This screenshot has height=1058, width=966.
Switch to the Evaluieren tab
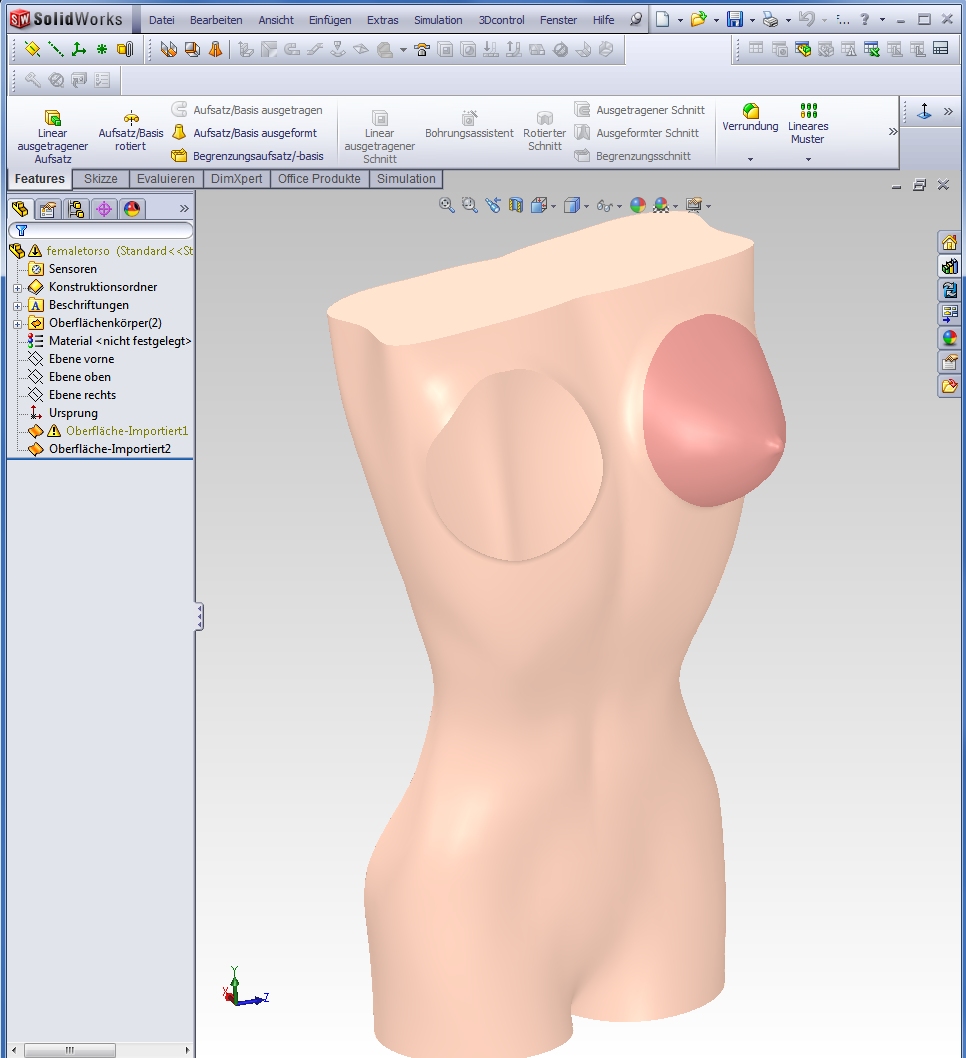(x=165, y=179)
